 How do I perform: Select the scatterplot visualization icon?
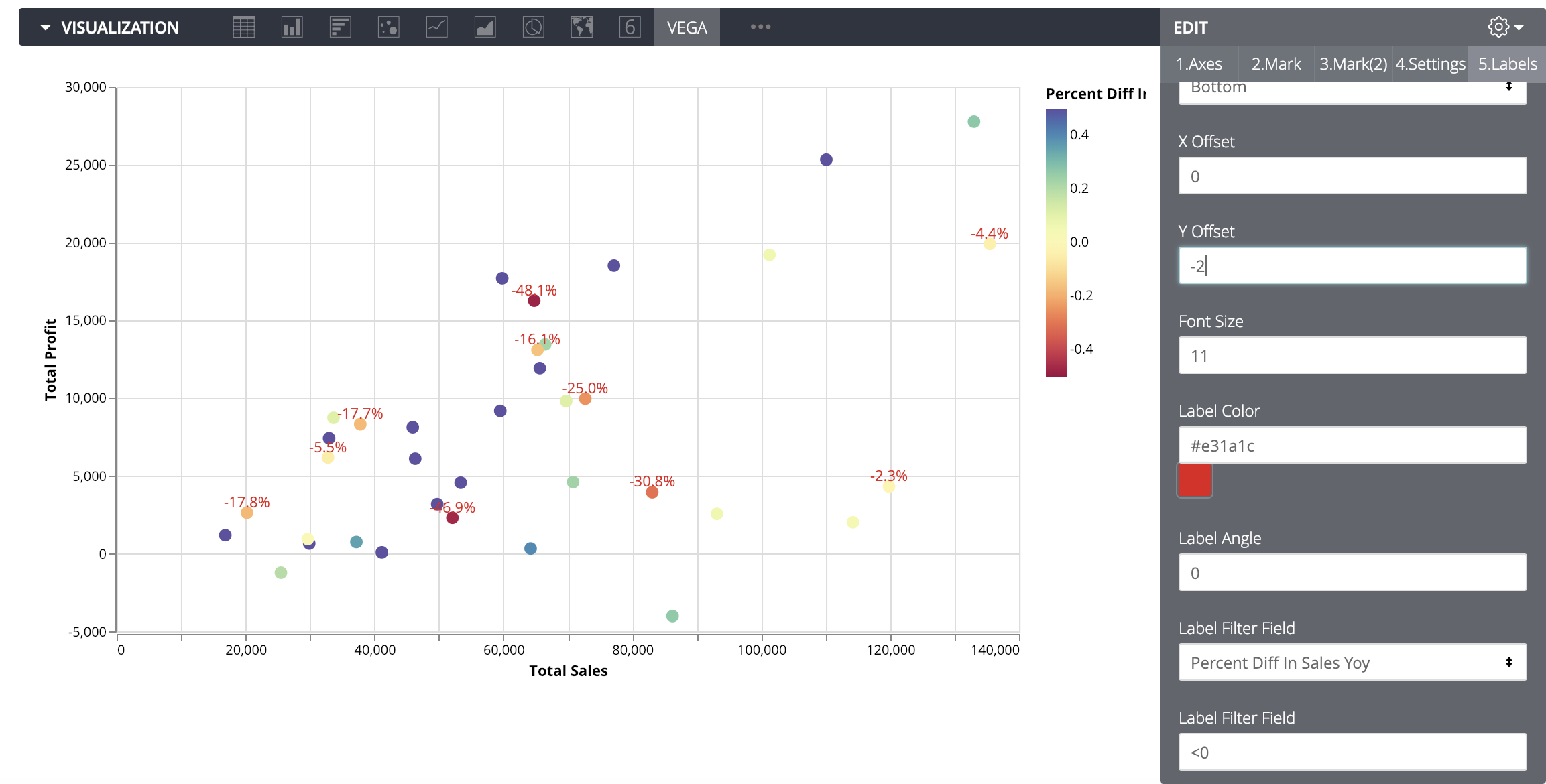388,27
